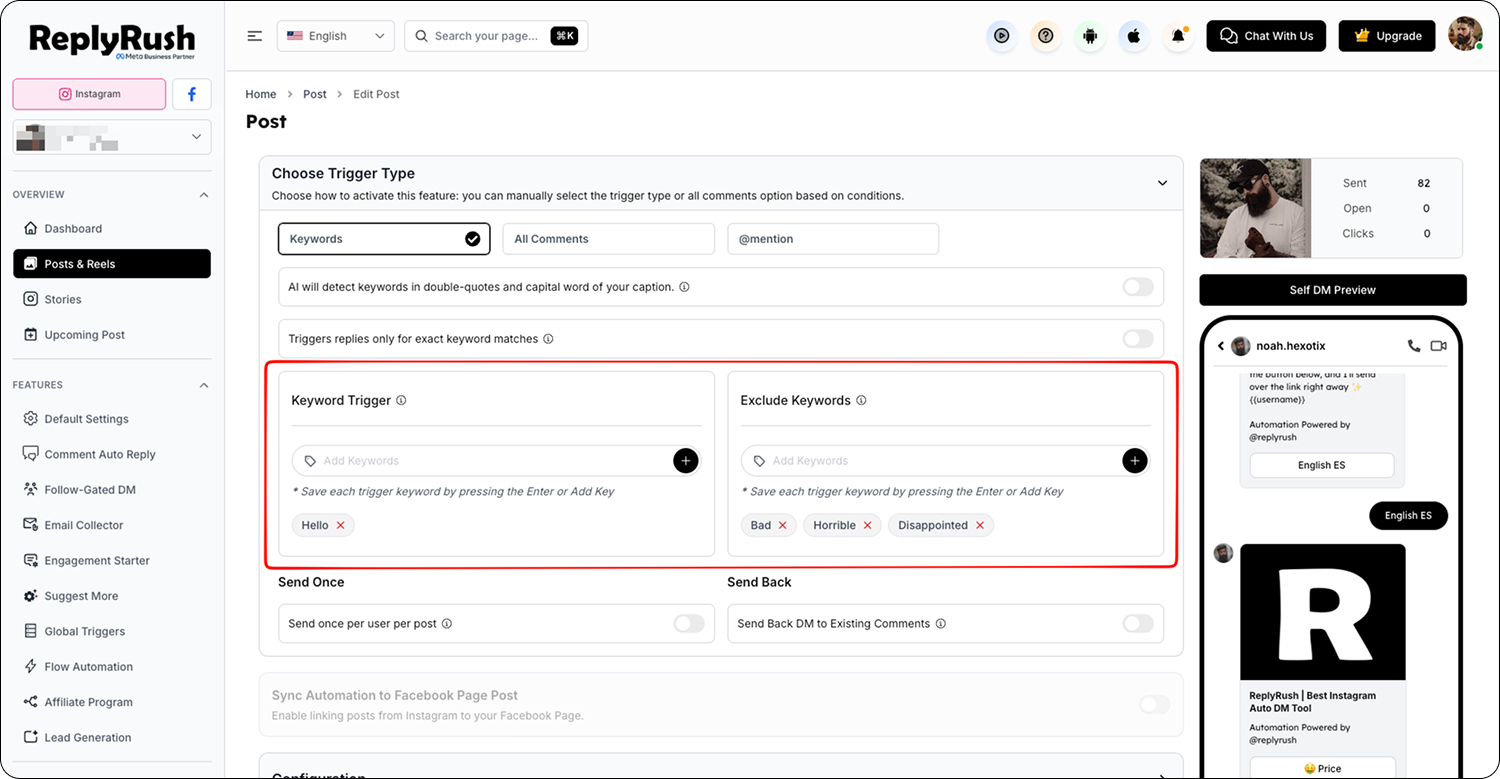
Task: Open Flow Automation in the sidebar
Action: coord(112,667)
